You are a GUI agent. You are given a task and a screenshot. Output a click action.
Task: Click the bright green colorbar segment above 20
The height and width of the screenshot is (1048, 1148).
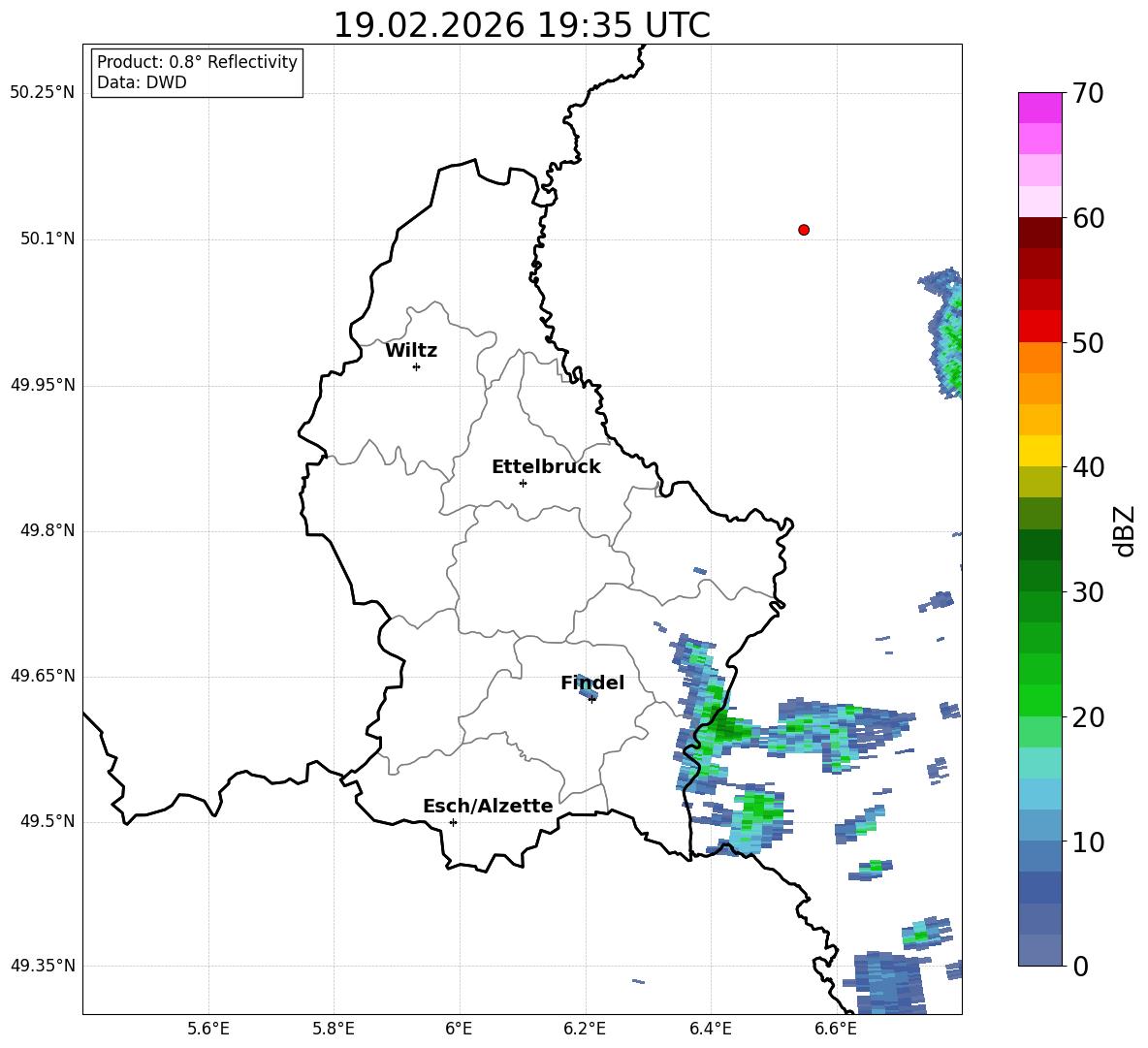1040,700
